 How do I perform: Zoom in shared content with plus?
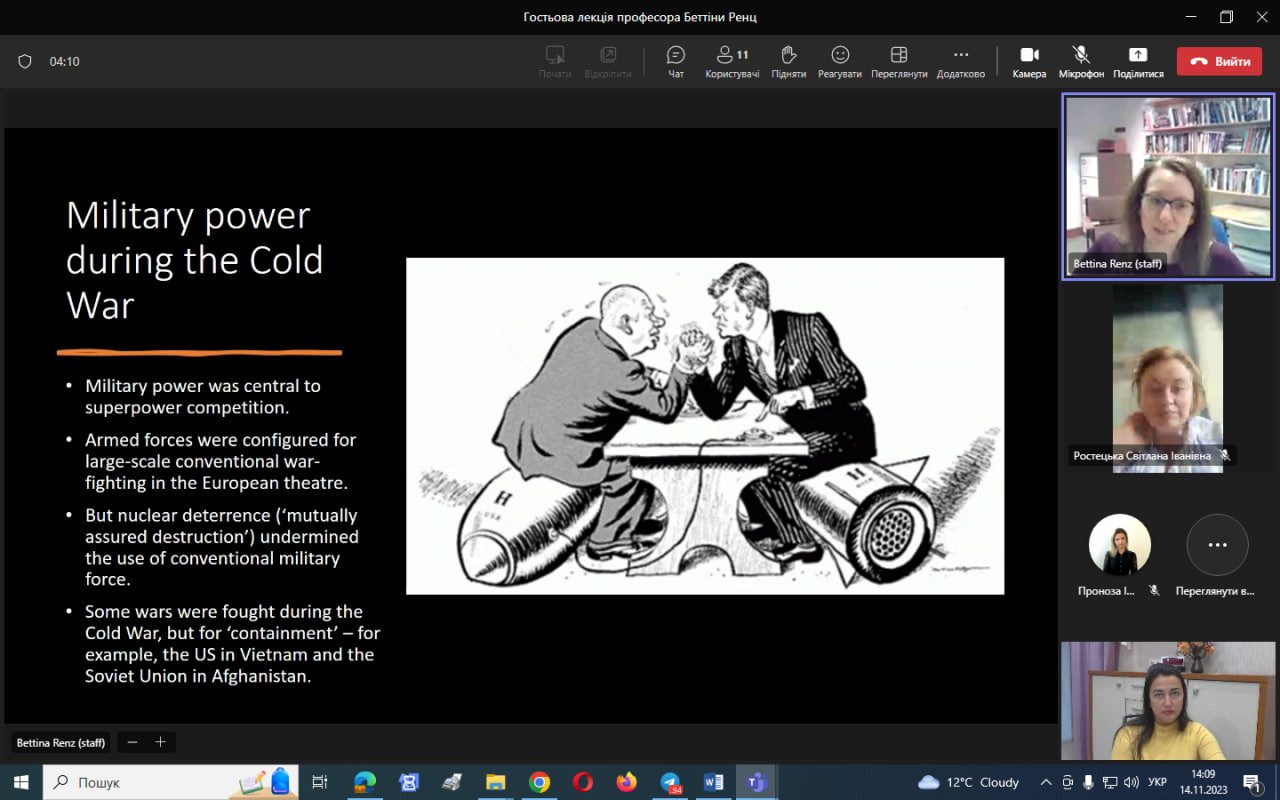159,742
